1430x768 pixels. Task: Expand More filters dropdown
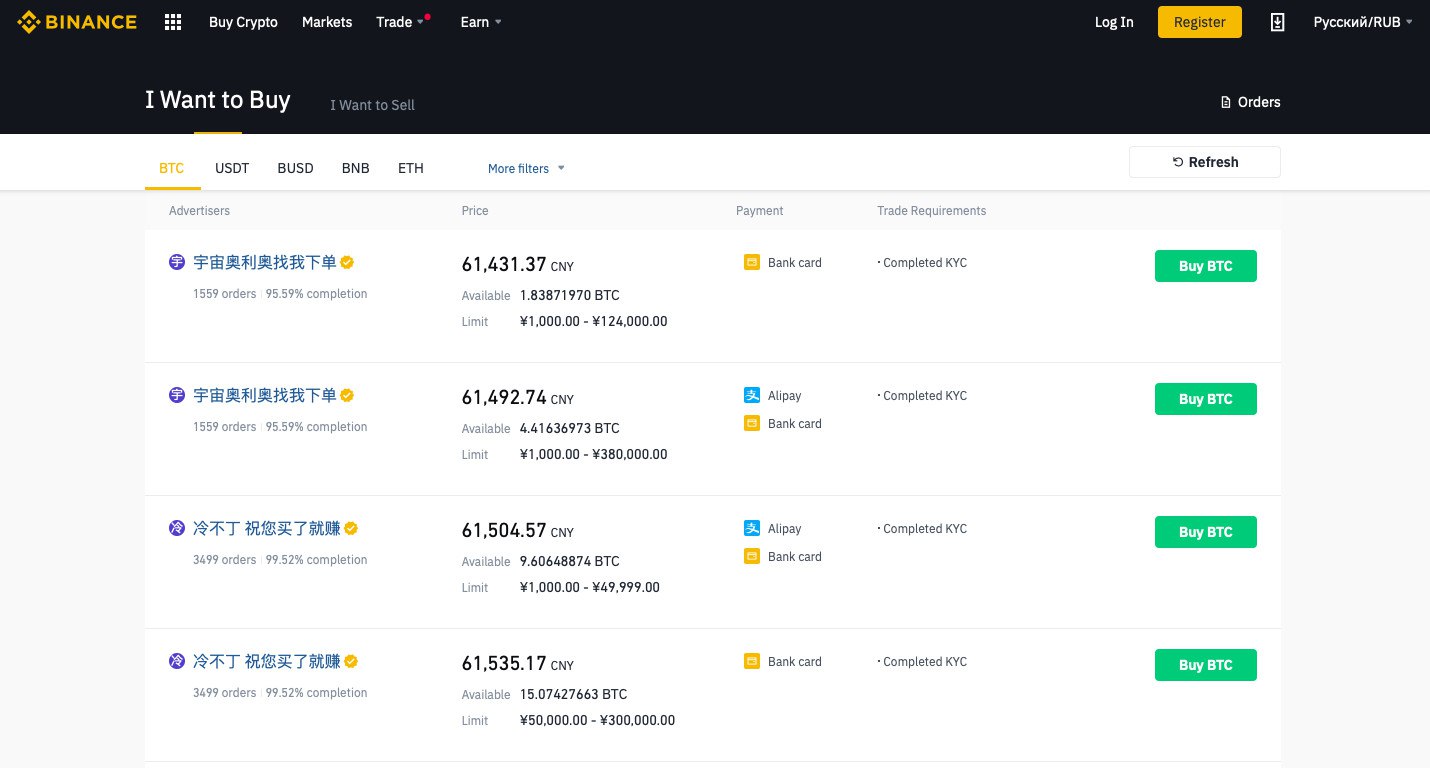(x=526, y=169)
